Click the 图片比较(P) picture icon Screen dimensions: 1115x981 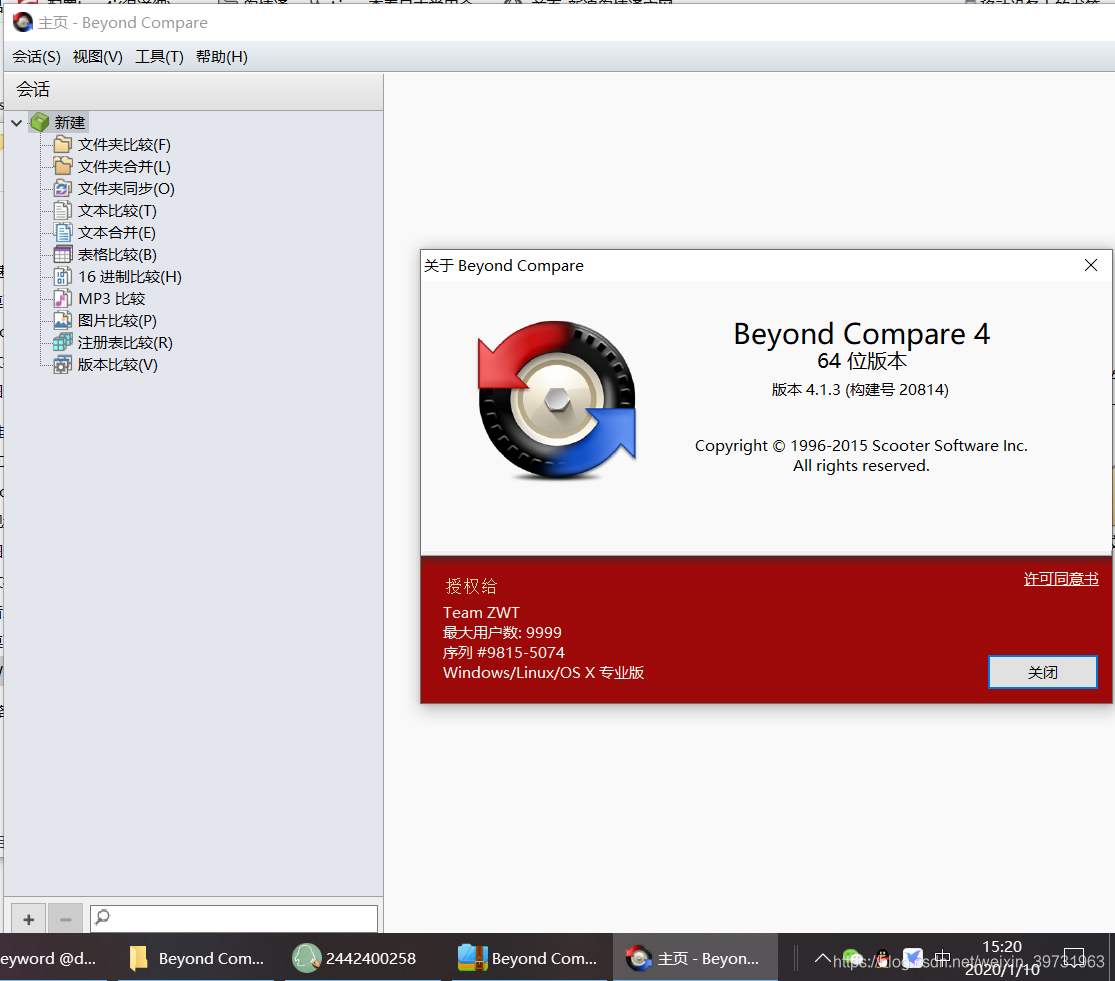point(63,321)
